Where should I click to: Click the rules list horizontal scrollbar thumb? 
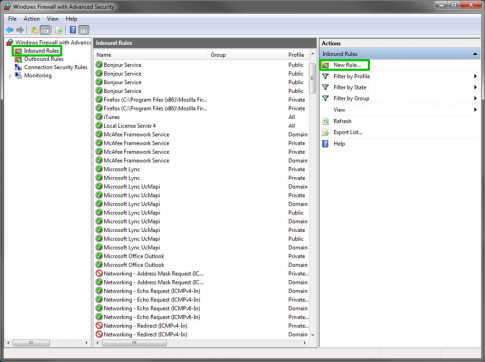click(x=134, y=343)
